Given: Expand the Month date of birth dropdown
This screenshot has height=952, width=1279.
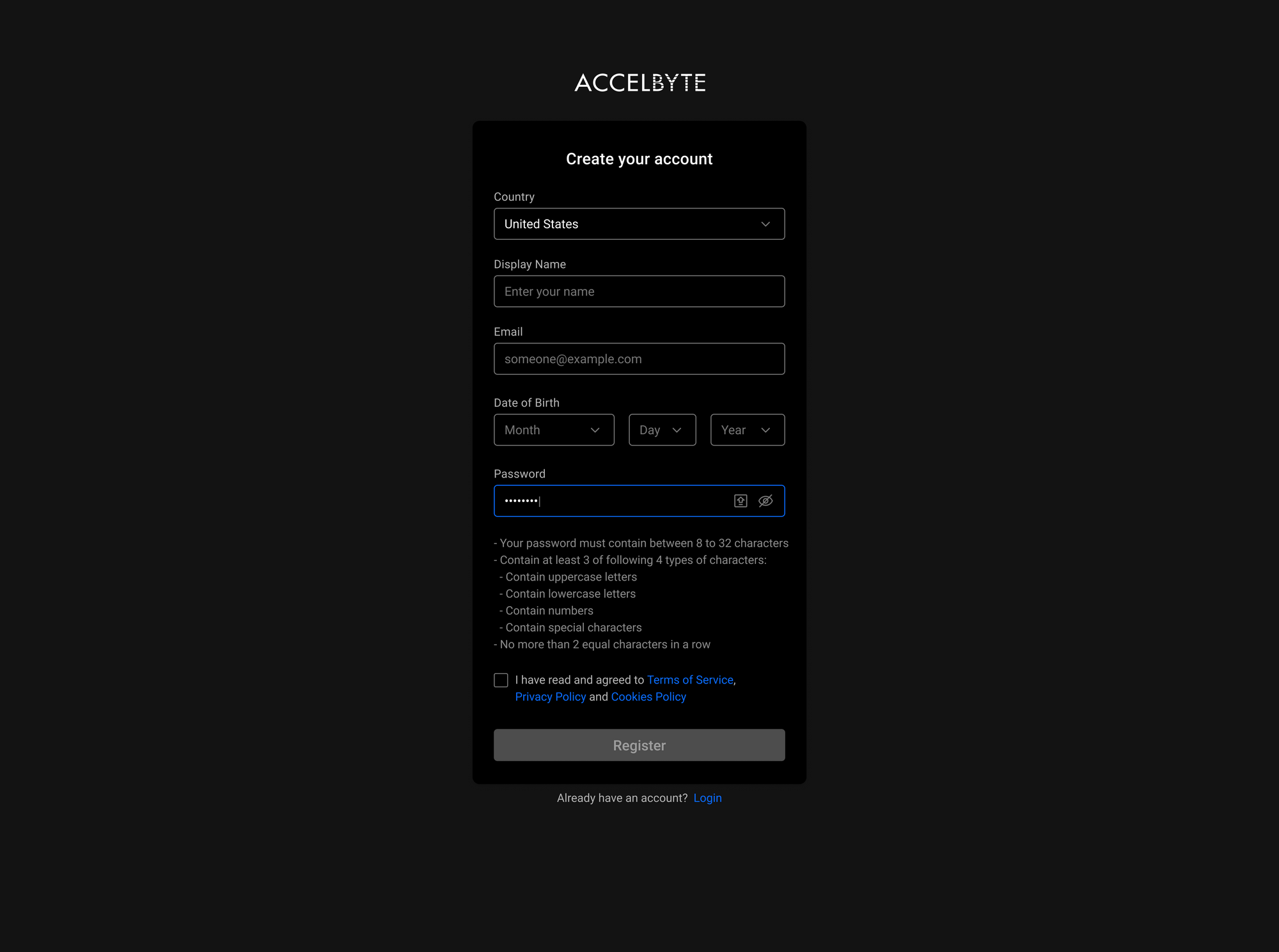Looking at the screenshot, I should (555, 430).
